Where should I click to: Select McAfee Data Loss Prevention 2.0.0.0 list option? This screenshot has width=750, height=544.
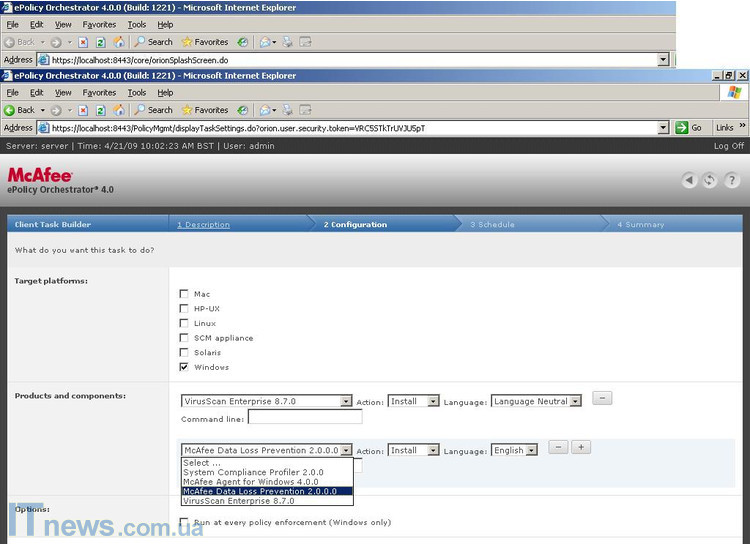[x=267, y=491]
